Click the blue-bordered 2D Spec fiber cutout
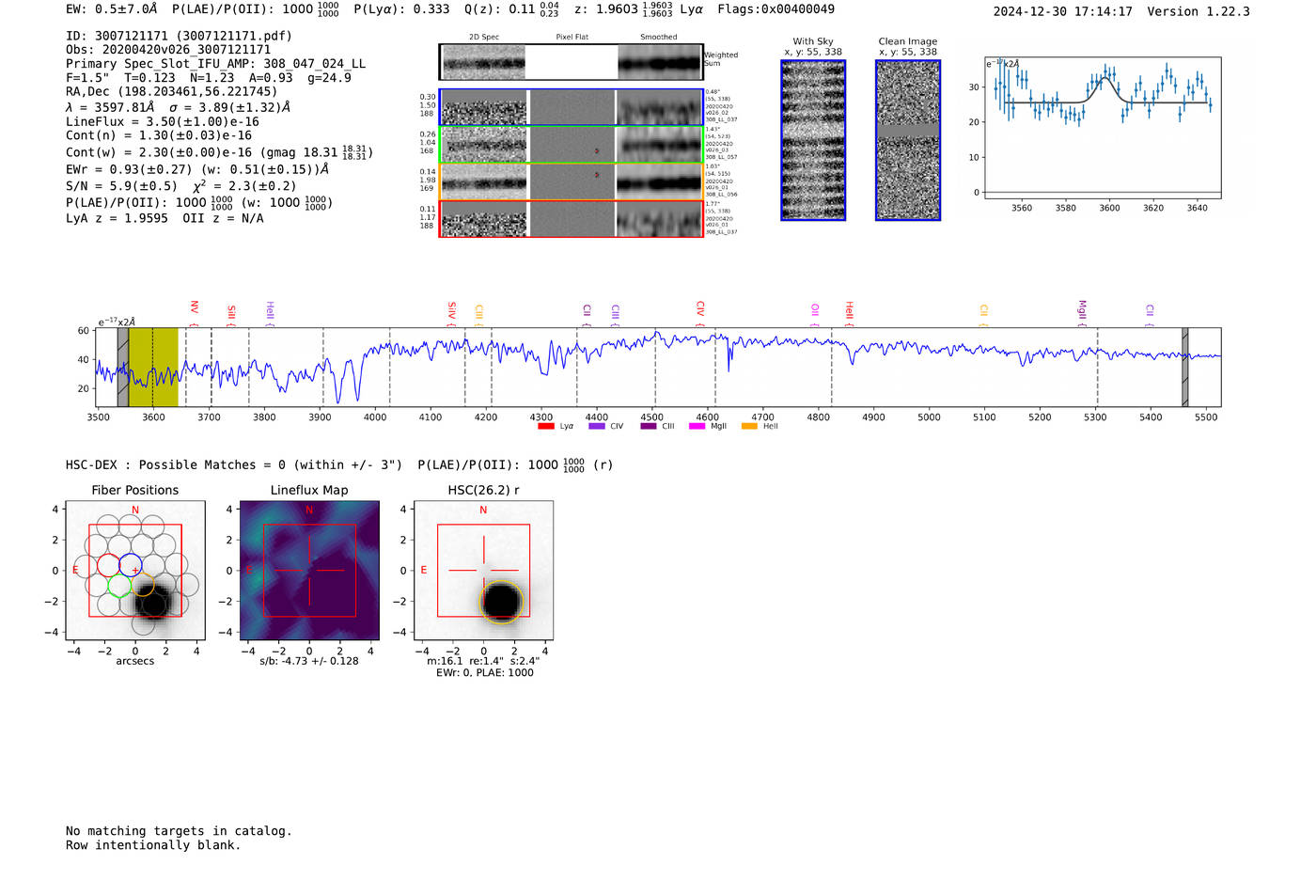Viewport: 1316px width, 896px height. (484, 107)
